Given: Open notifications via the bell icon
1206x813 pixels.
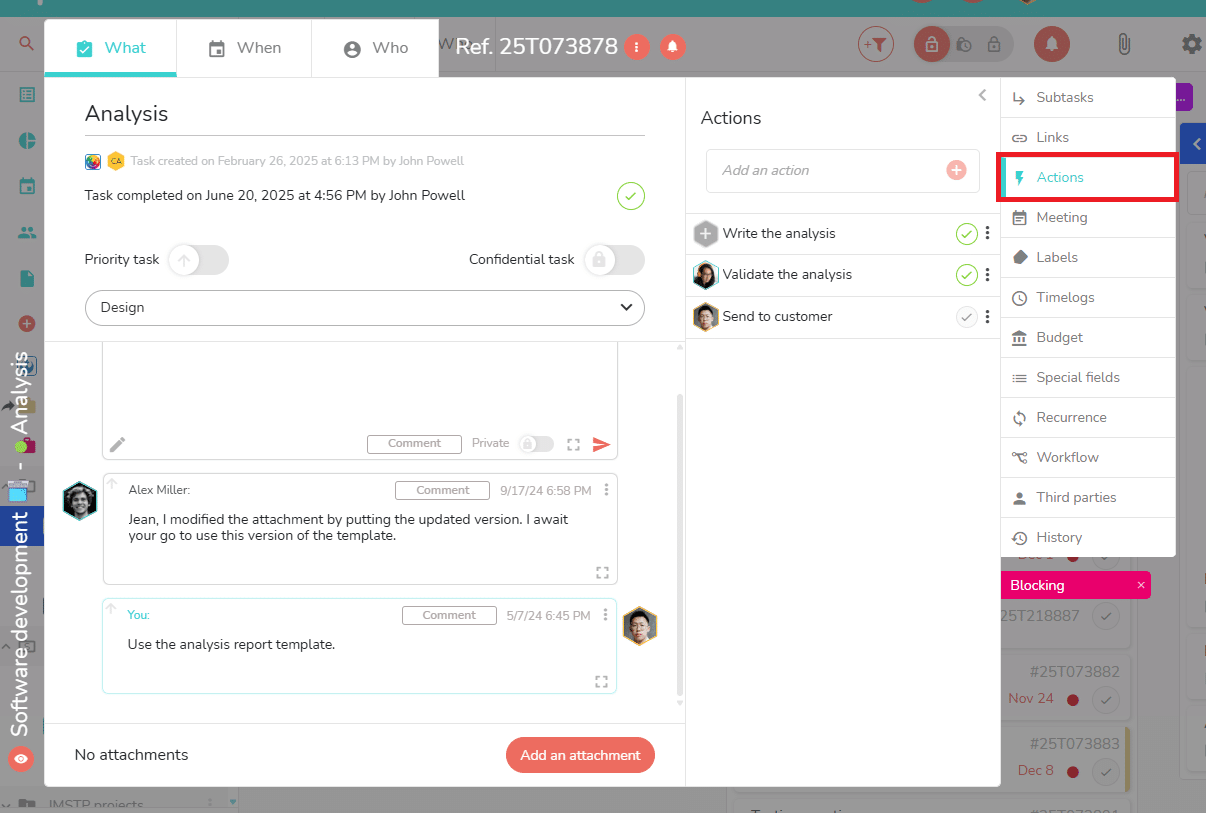Looking at the screenshot, I should click(1052, 44).
